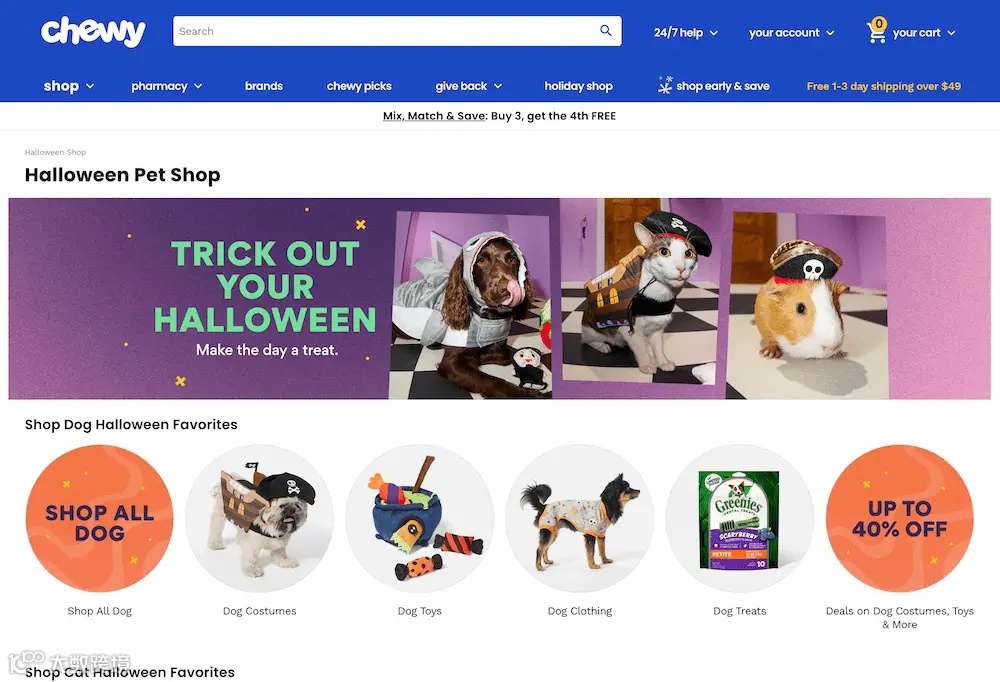Expand the shop dropdown menu
Image resolution: width=1000 pixels, height=682 pixels.
pos(69,85)
